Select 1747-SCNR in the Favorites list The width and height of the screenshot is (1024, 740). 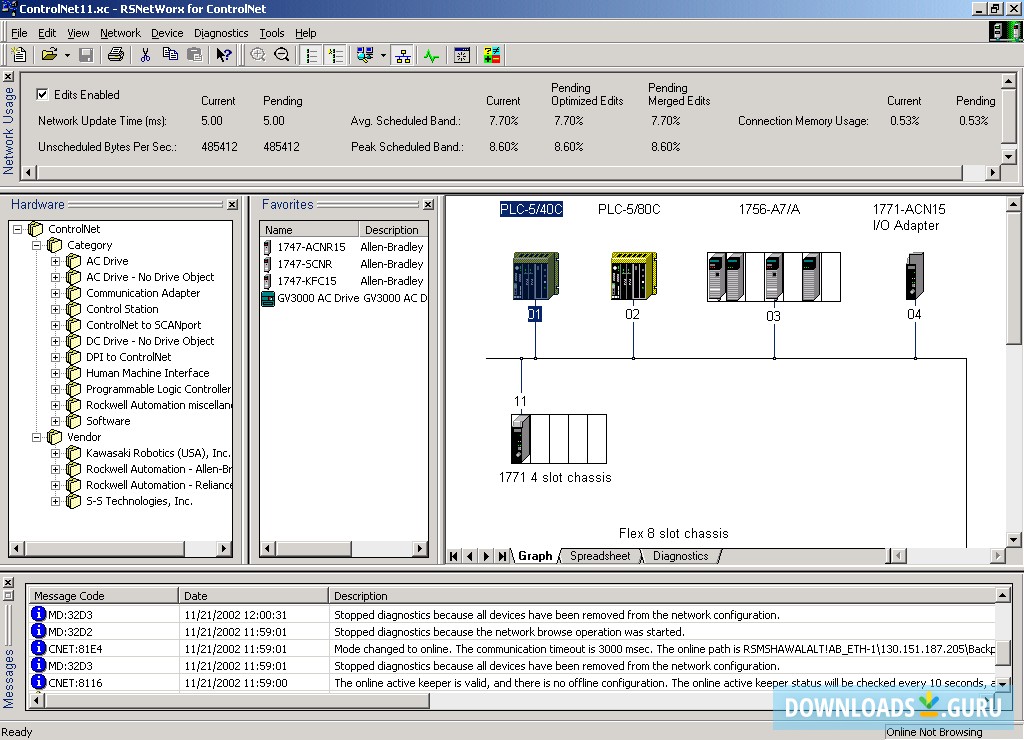click(x=304, y=264)
